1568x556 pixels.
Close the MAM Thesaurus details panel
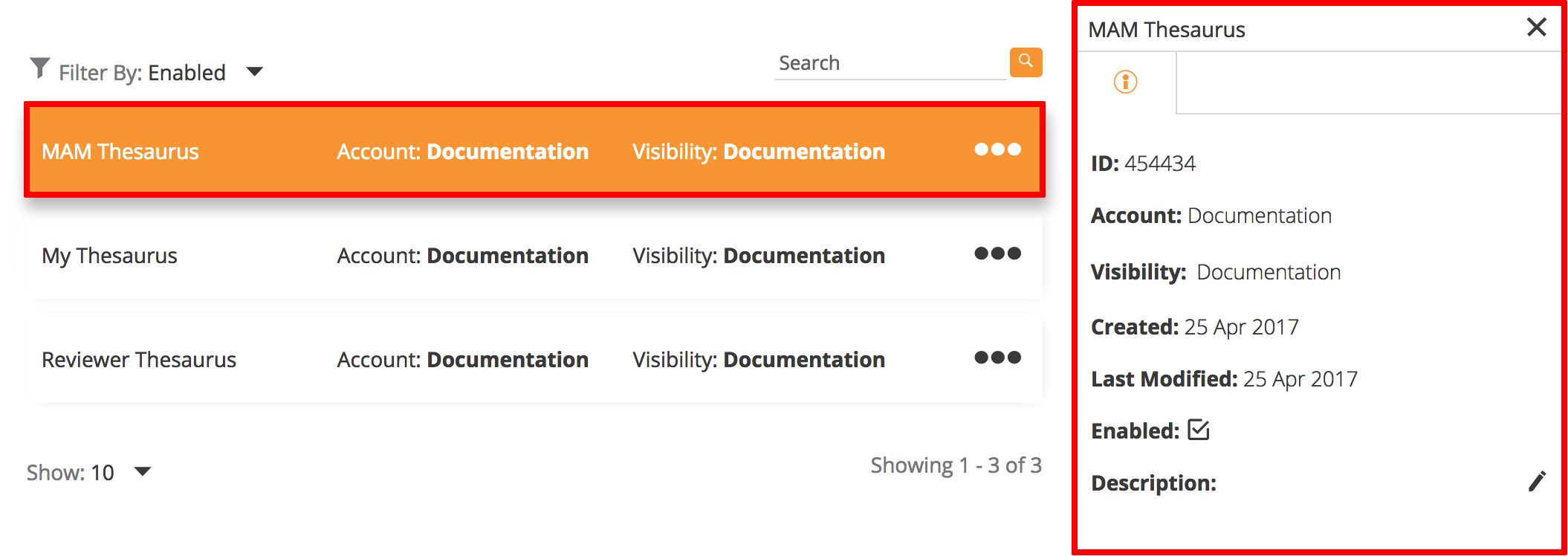click(x=1536, y=28)
